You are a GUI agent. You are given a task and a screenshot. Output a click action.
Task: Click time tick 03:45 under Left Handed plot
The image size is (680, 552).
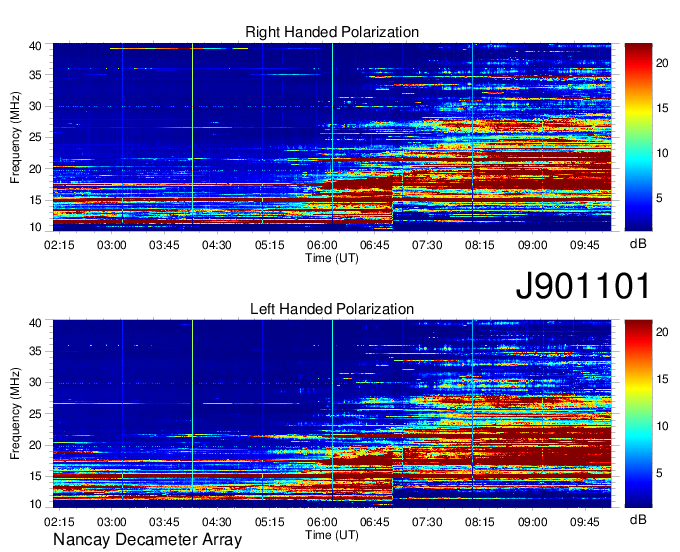point(164,522)
